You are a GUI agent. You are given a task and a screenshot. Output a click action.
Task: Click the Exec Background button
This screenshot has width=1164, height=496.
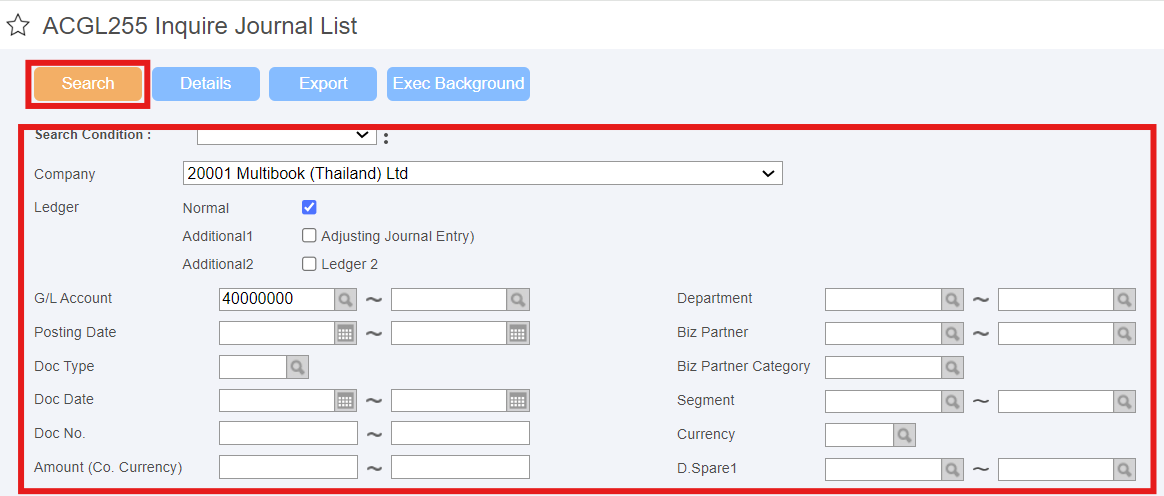(458, 83)
